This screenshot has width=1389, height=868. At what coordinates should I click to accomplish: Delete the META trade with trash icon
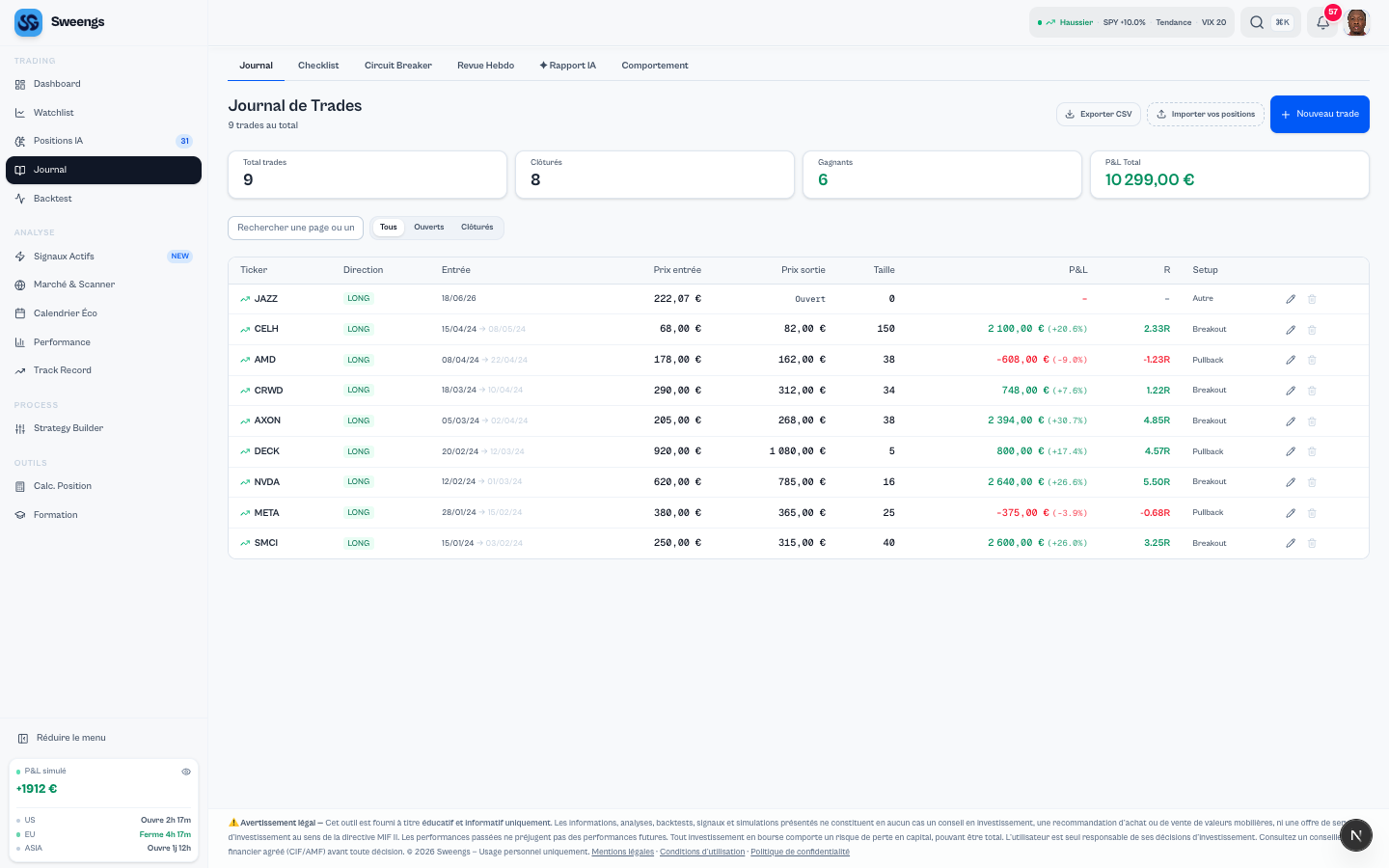[1312, 513]
